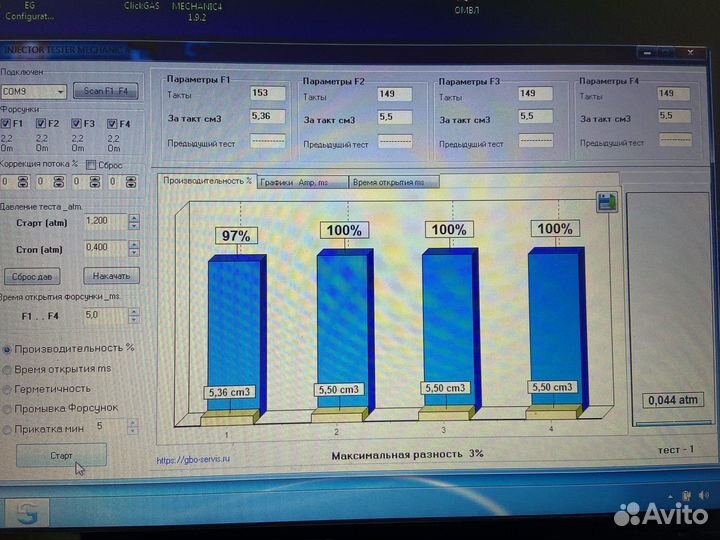Switch to the Графики Amp. ms tab
This screenshot has width=720, height=540.
300,182
